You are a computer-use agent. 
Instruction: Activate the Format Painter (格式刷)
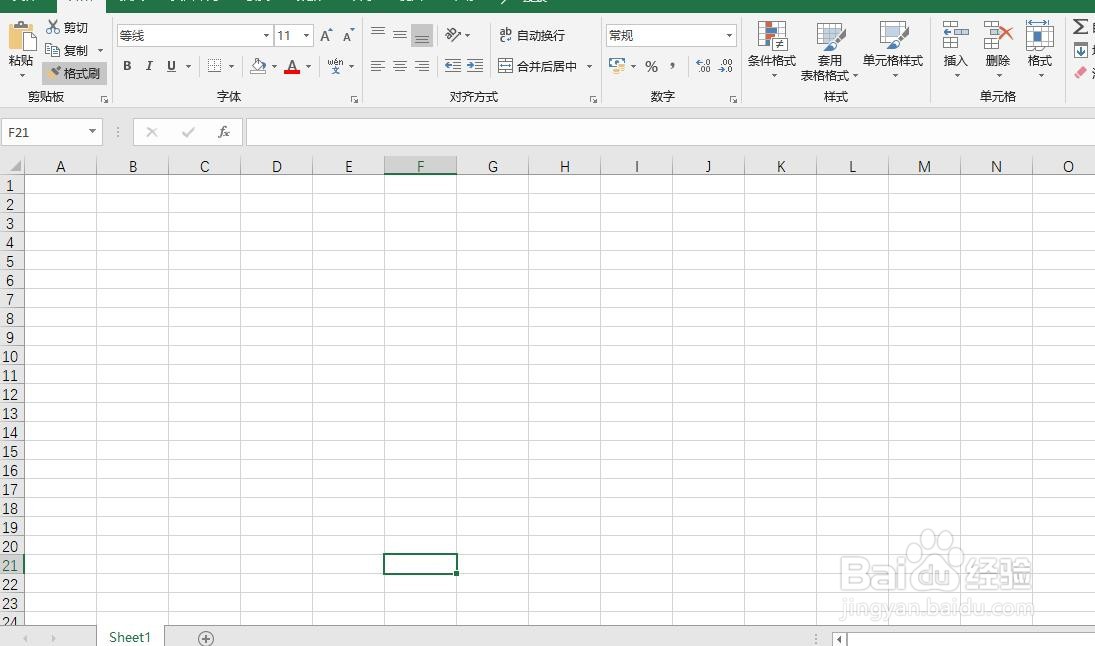73,73
